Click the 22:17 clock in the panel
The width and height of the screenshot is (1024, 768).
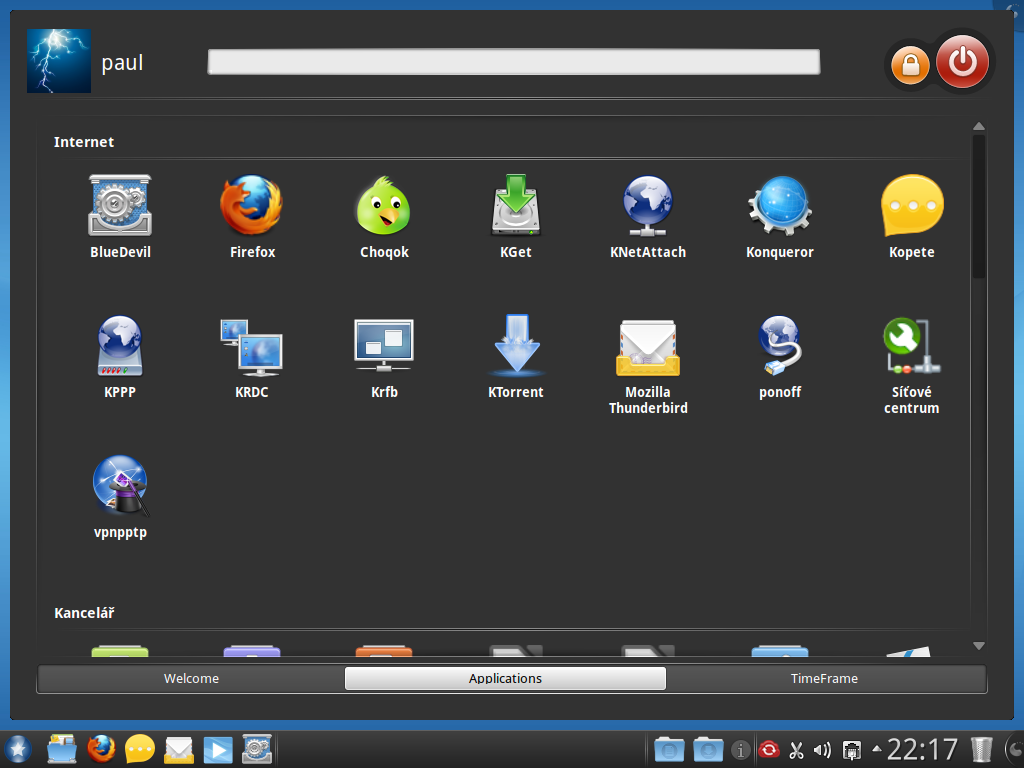point(922,749)
